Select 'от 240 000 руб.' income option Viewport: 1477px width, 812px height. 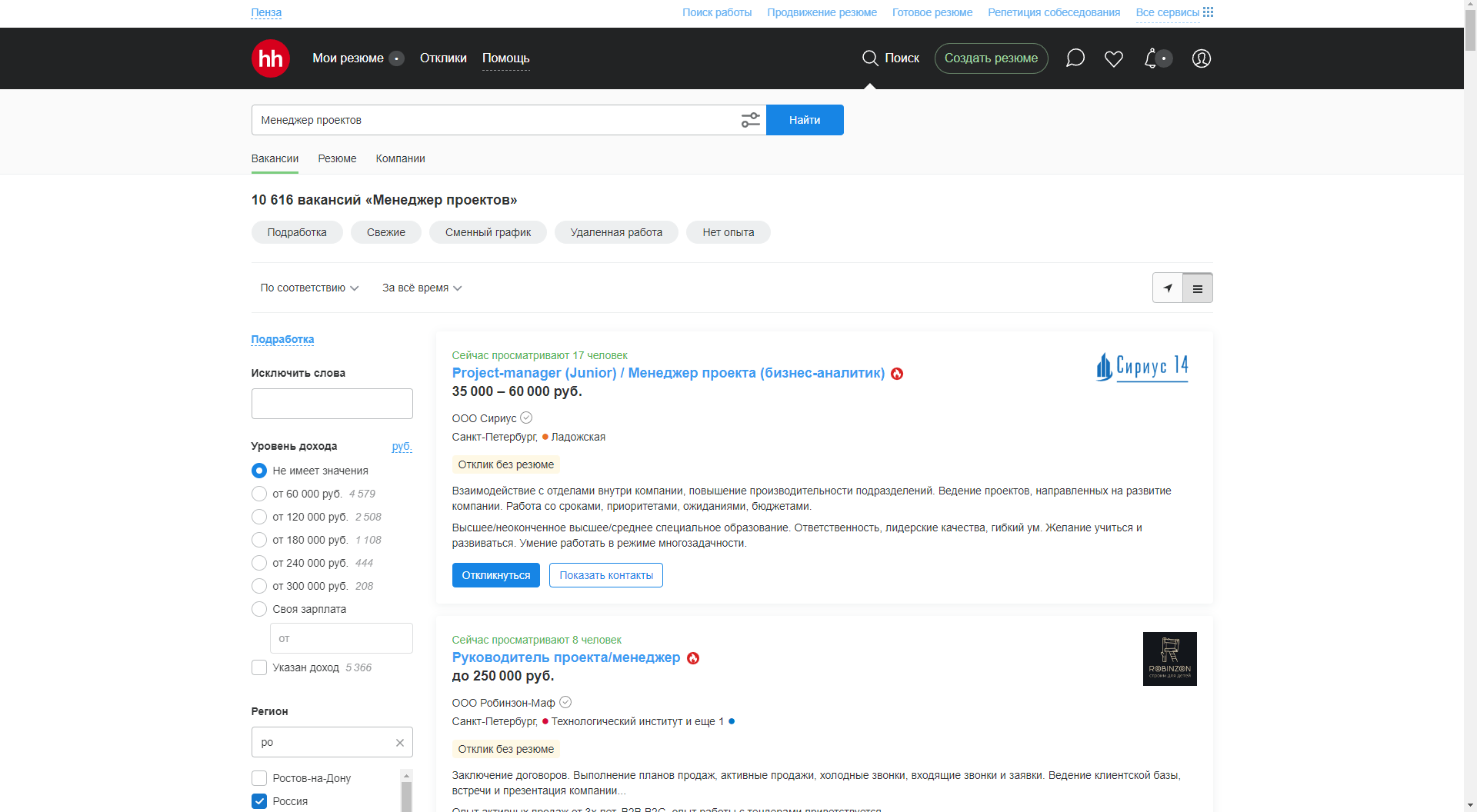[259, 563]
